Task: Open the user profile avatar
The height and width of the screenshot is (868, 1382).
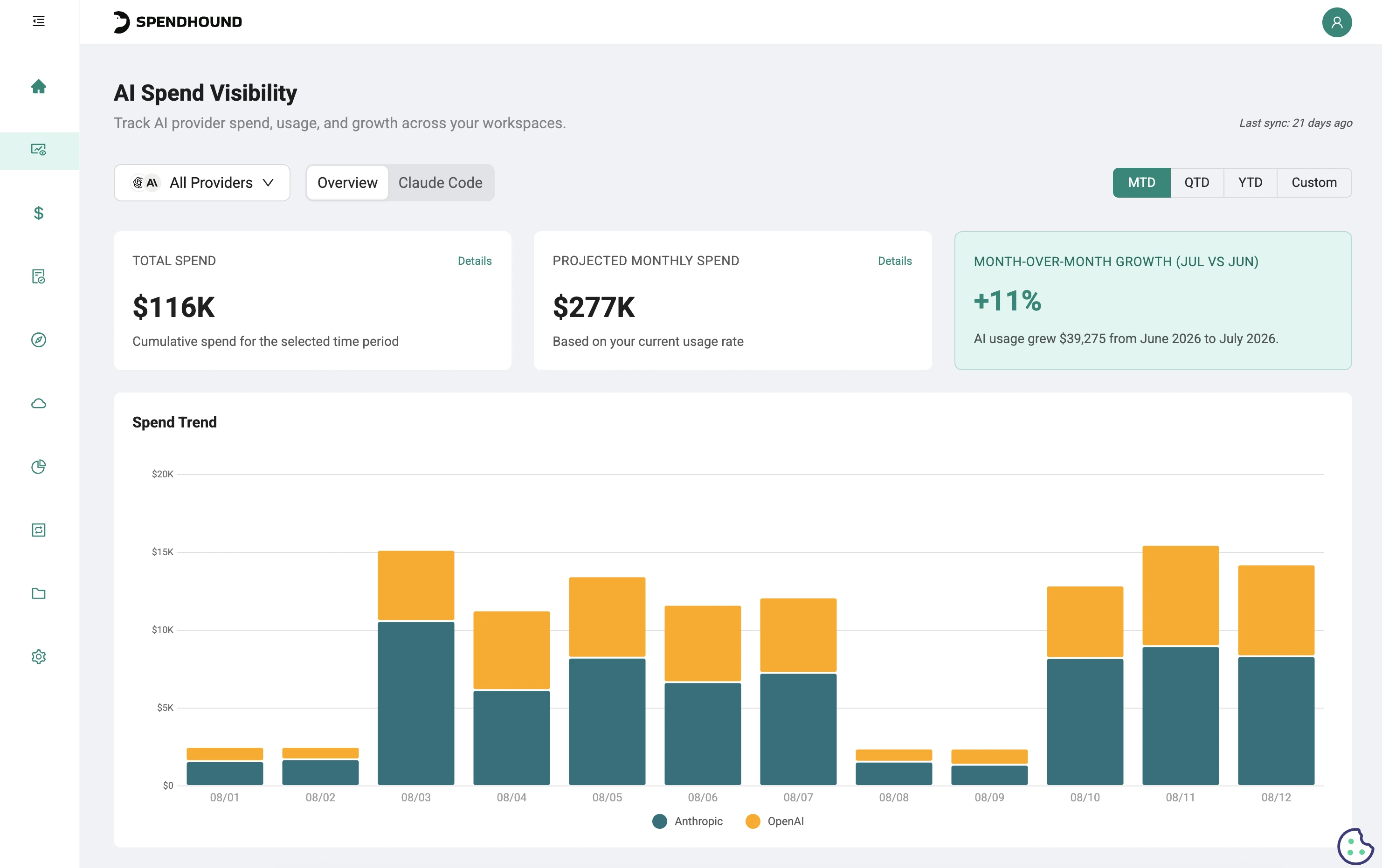Action: point(1337,22)
